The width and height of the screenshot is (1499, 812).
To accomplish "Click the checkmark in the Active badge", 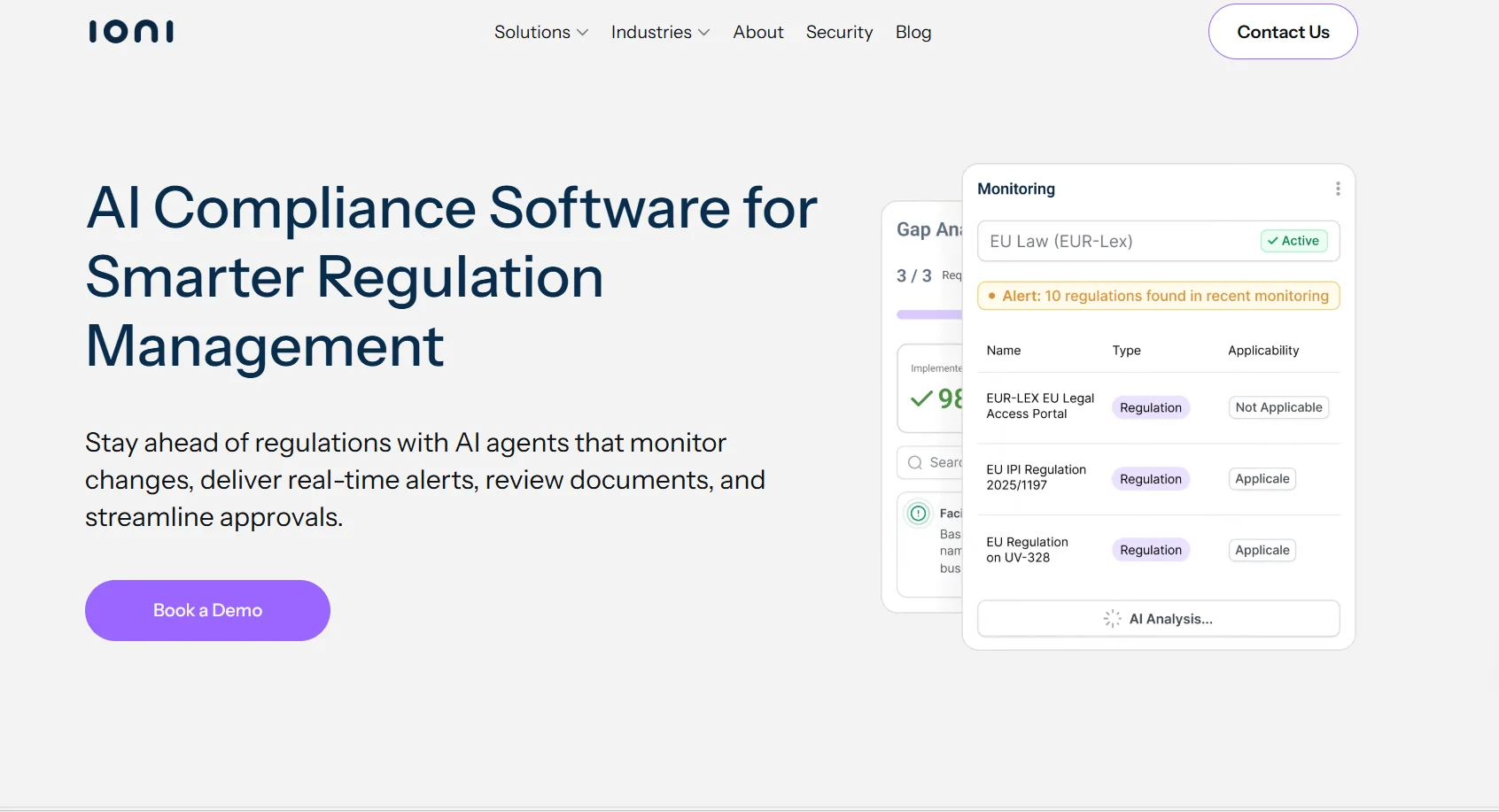I will 1272,241.
